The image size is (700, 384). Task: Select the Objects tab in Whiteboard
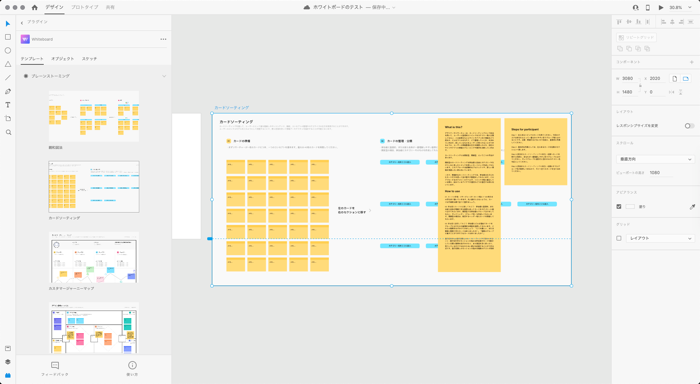(62, 59)
